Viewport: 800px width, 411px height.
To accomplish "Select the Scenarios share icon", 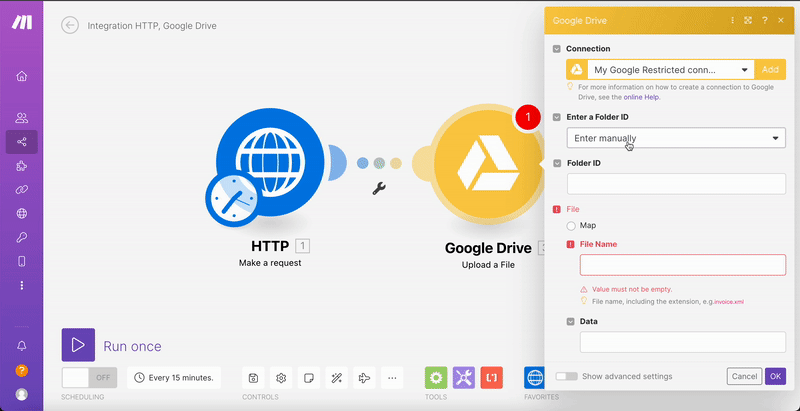I will pos(21,142).
